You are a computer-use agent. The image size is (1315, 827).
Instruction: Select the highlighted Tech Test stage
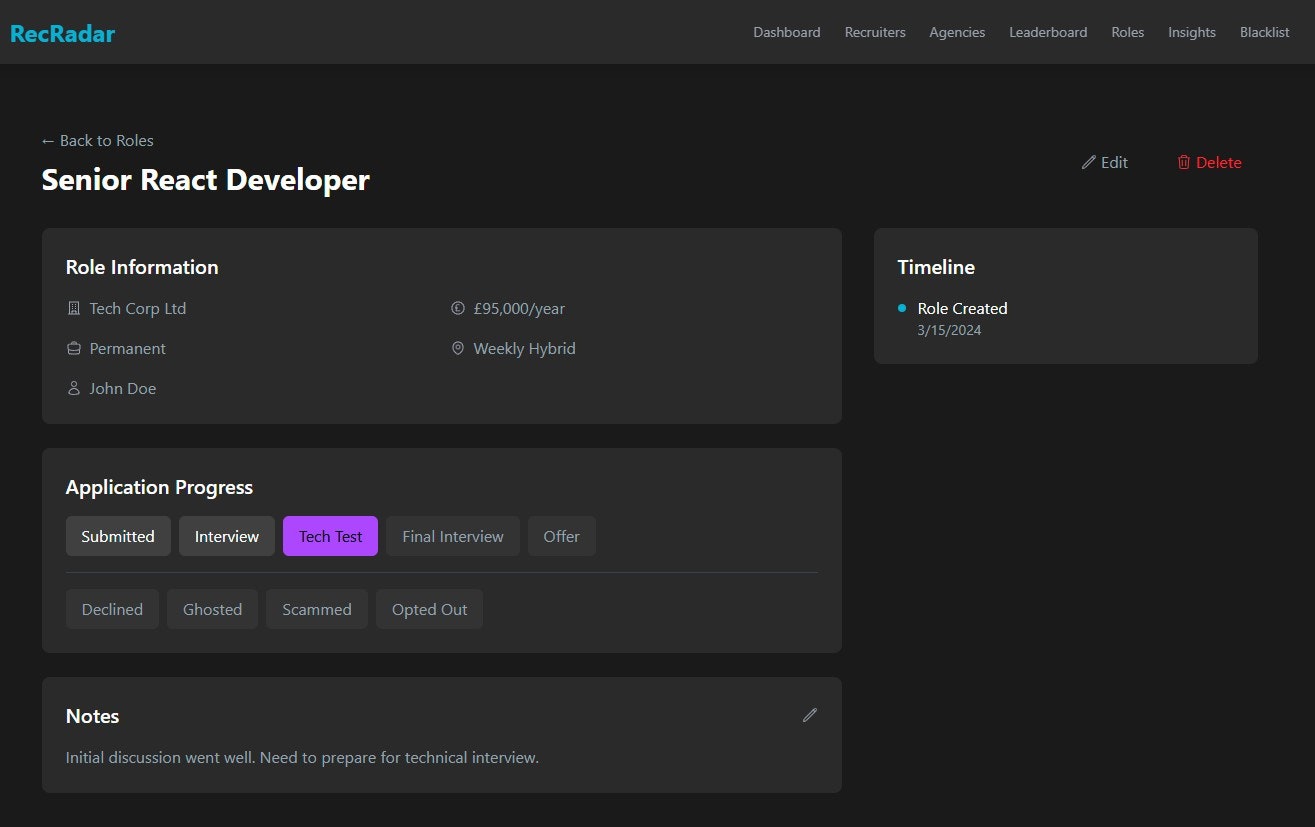[x=330, y=536]
